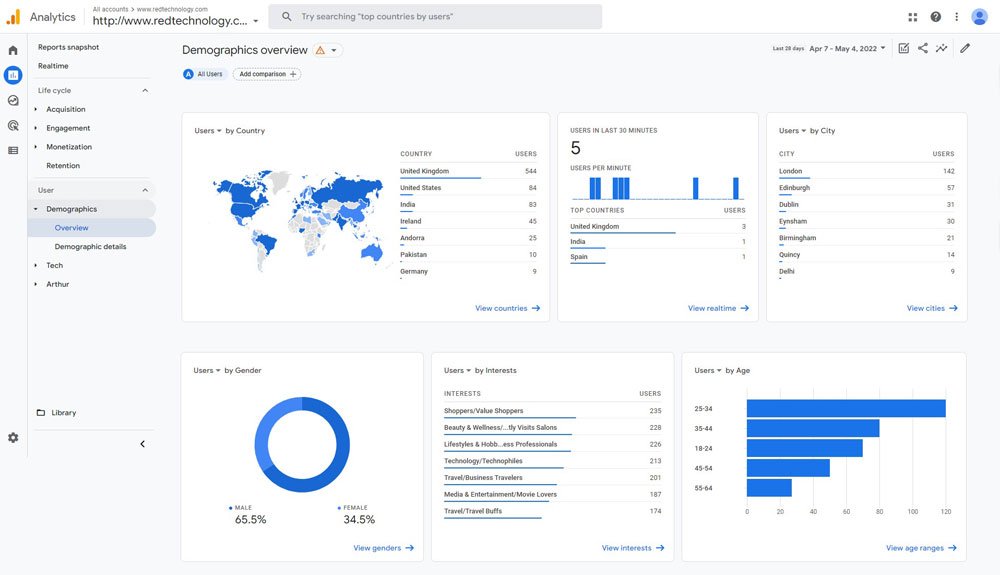
Task: Open the three-dot more options menu
Action: (957, 17)
